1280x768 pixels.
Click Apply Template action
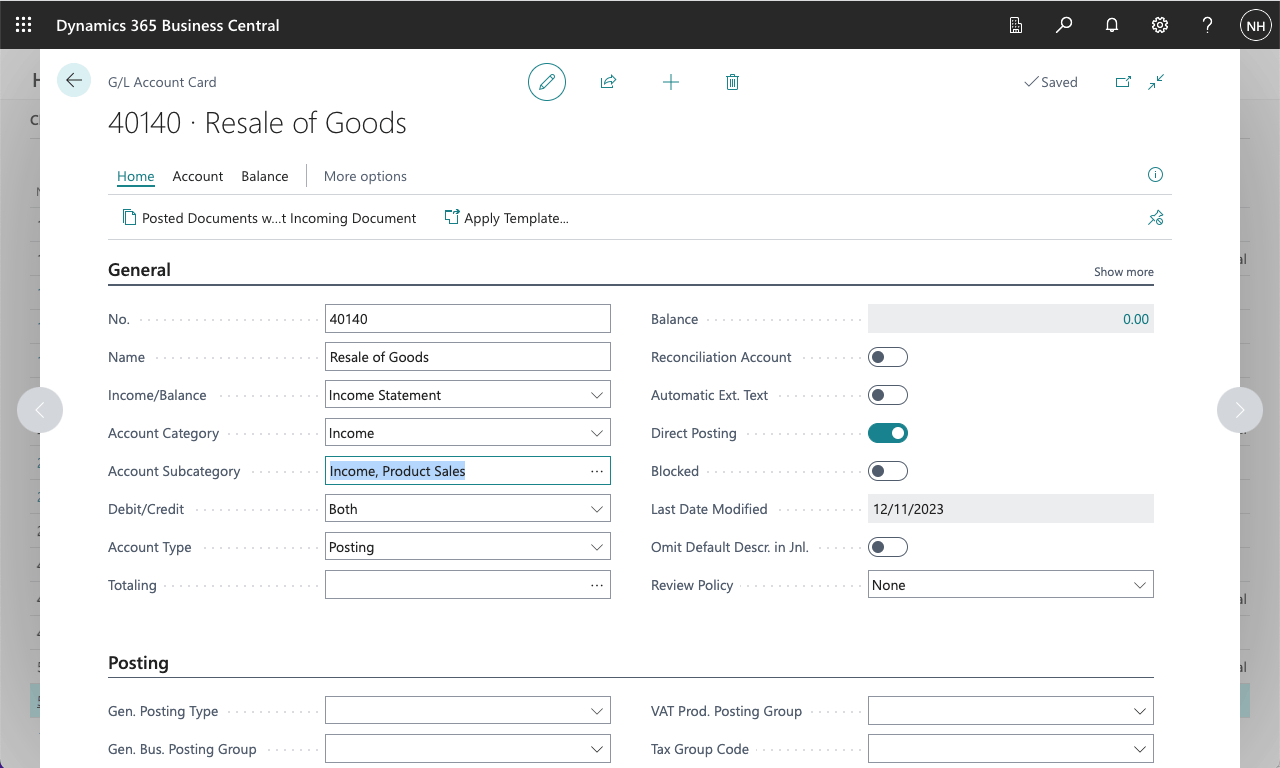click(507, 218)
